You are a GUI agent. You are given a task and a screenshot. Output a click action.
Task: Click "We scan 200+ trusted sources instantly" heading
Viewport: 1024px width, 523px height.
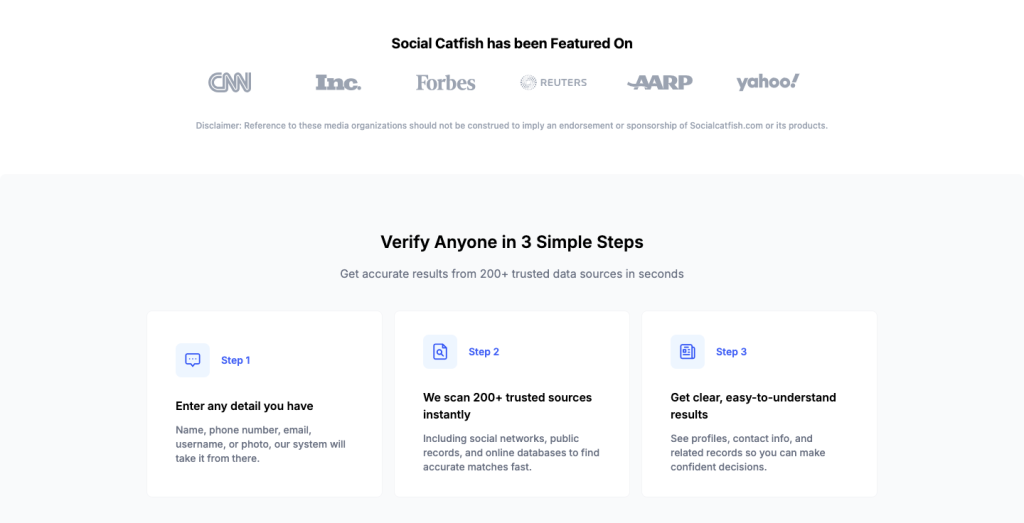[x=507, y=406]
